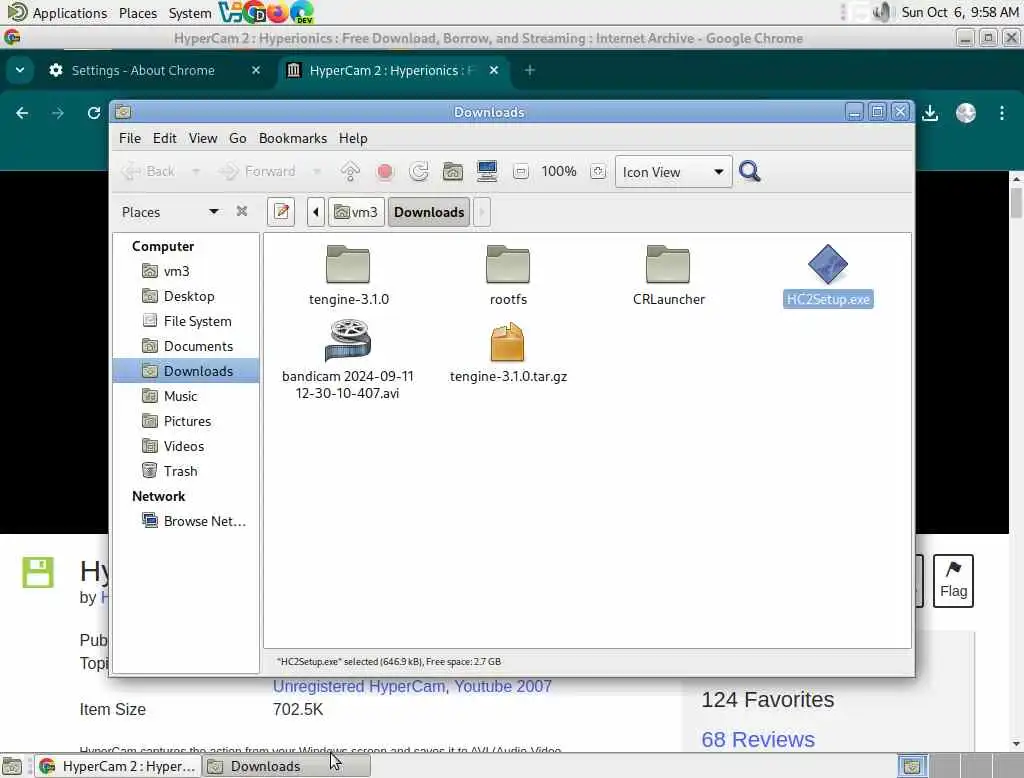Screen dimensions: 1024x778
Task: Select the CRLauncher folder icon
Action: (667, 265)
